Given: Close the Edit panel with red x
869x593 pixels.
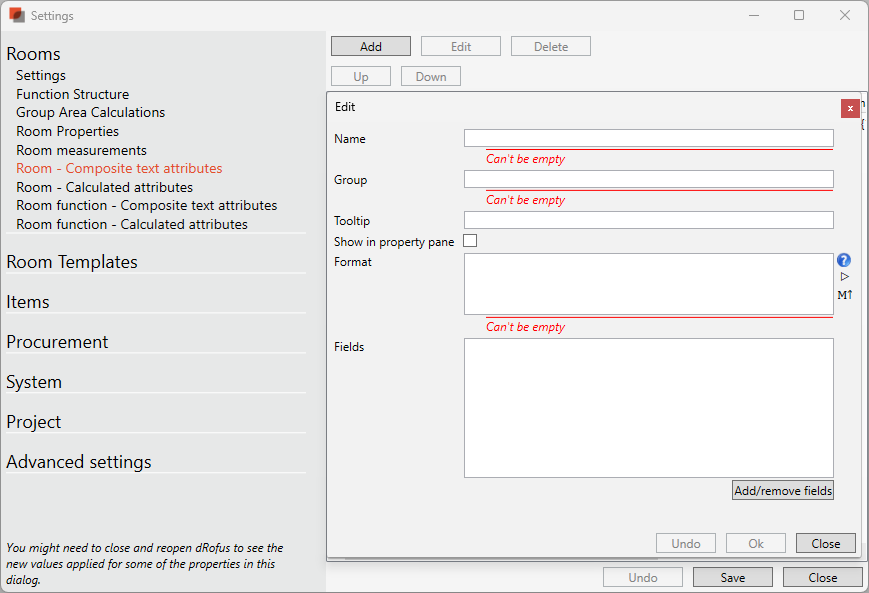Looking at the screenshot, I should click(850, 108).
